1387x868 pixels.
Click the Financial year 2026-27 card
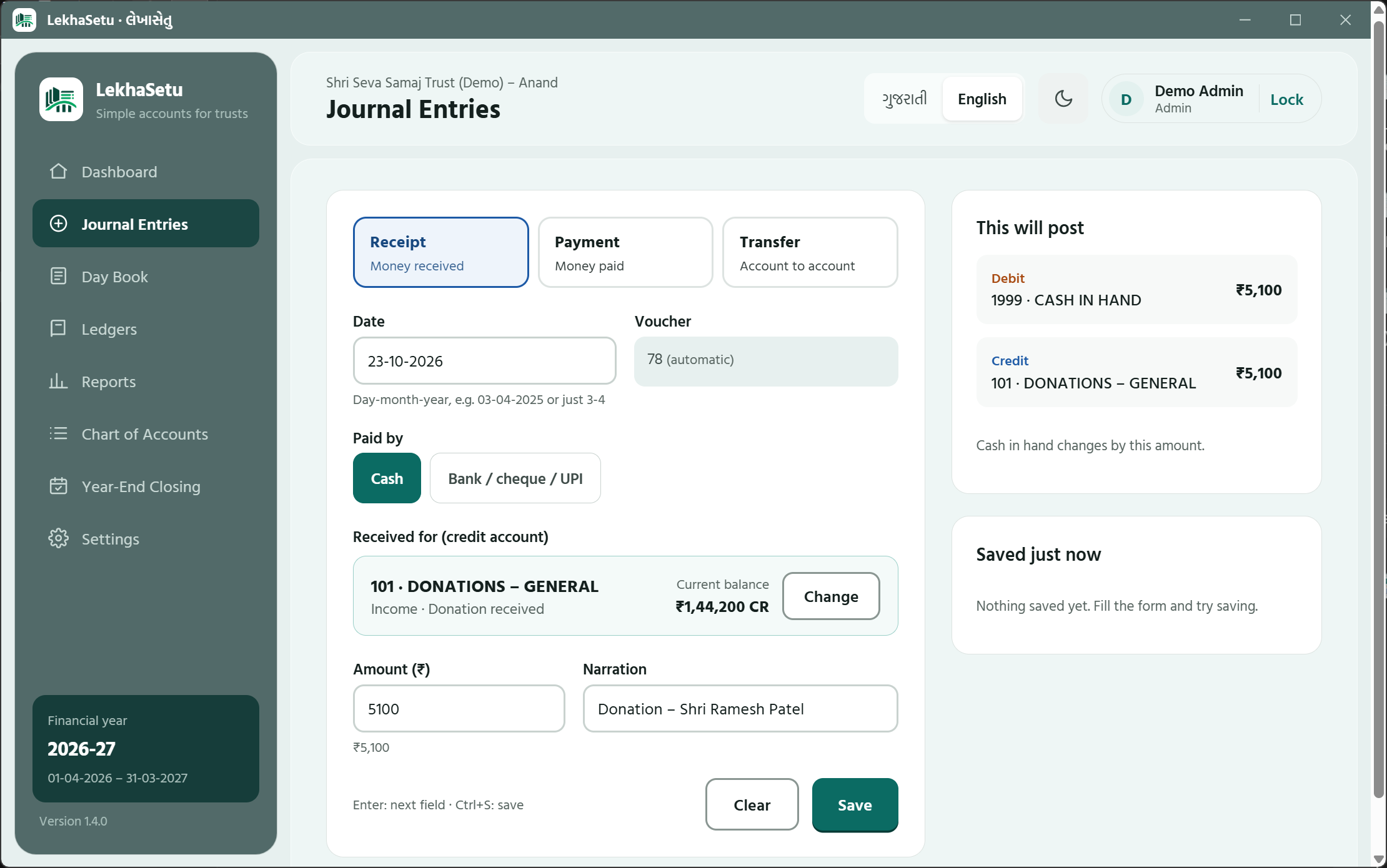pos(146,749)
